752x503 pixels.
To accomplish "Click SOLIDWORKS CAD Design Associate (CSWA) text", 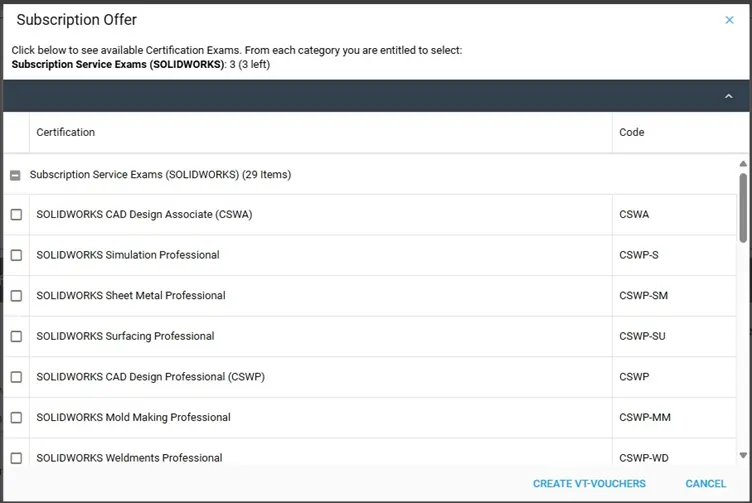I will [x=144, y=214].
